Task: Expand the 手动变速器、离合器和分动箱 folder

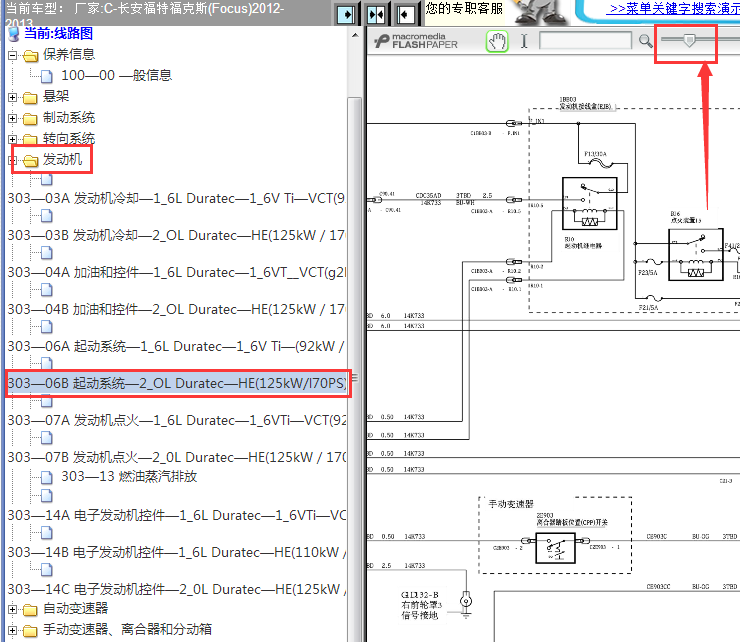Action: pos(13,630)
